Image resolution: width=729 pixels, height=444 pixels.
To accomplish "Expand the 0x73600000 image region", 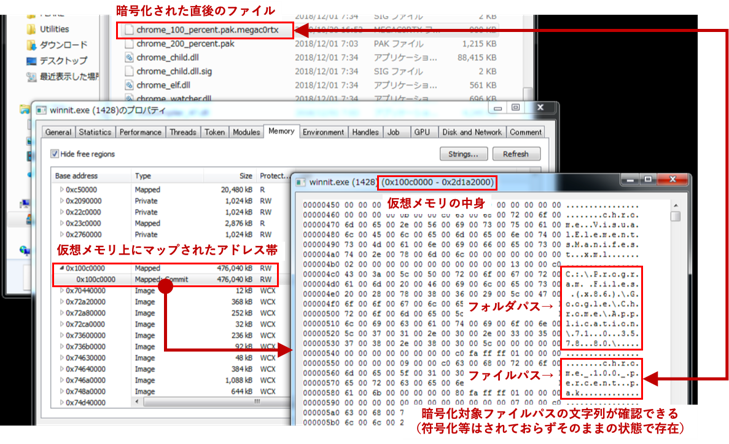I will 61,335.
